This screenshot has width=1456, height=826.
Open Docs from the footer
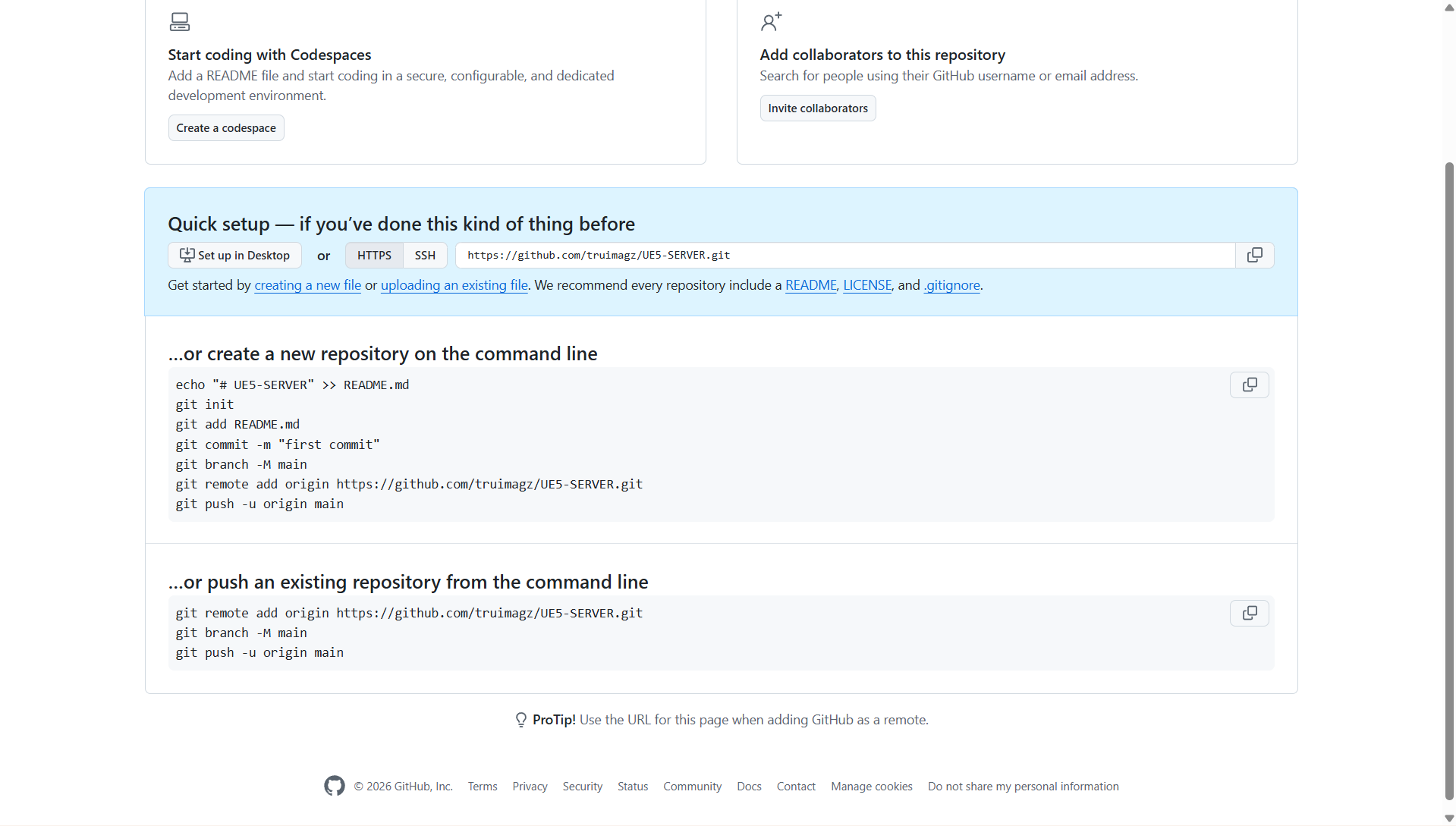pos(749,787)
